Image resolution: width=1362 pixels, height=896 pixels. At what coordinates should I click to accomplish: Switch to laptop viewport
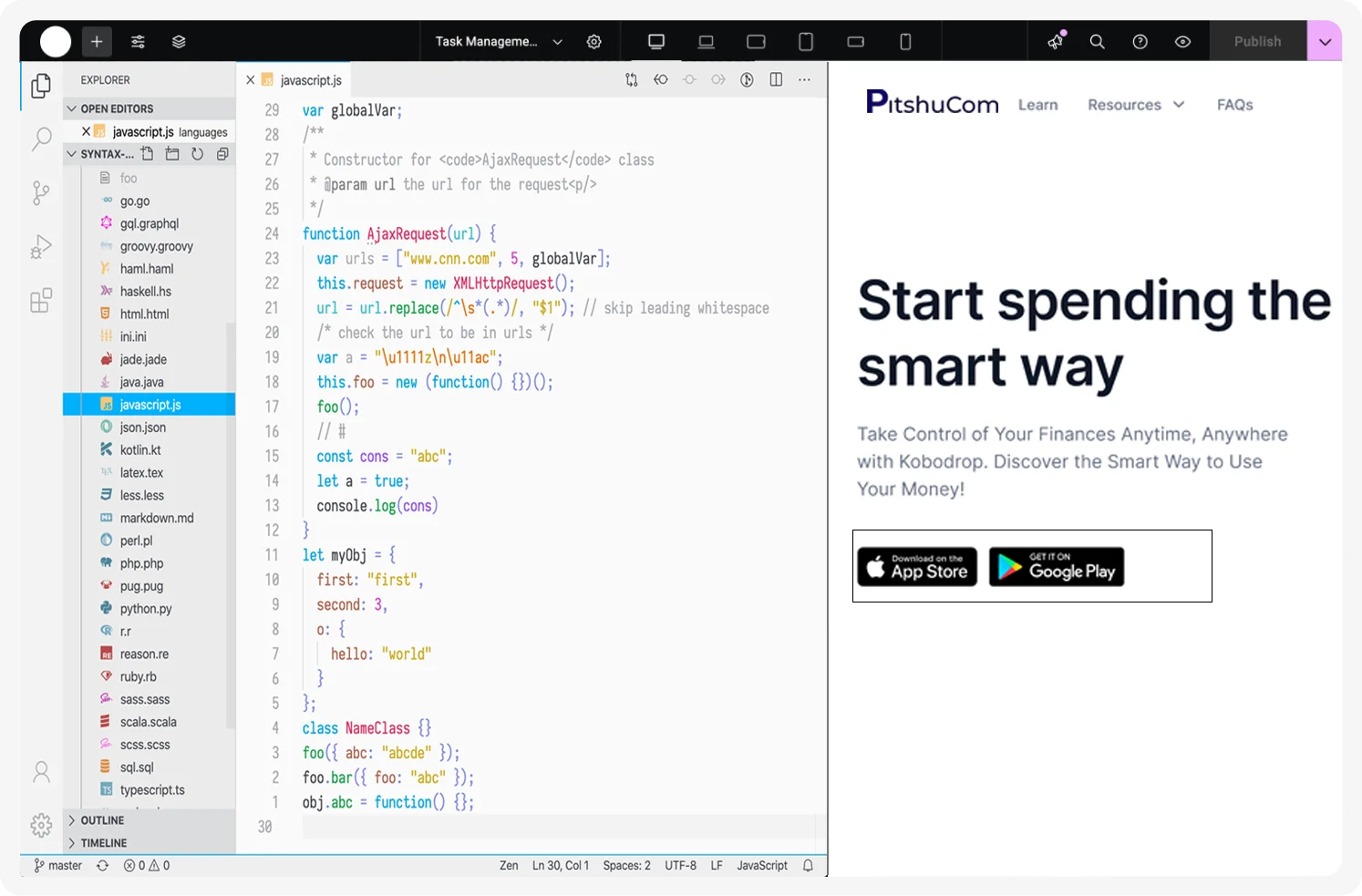706,41
